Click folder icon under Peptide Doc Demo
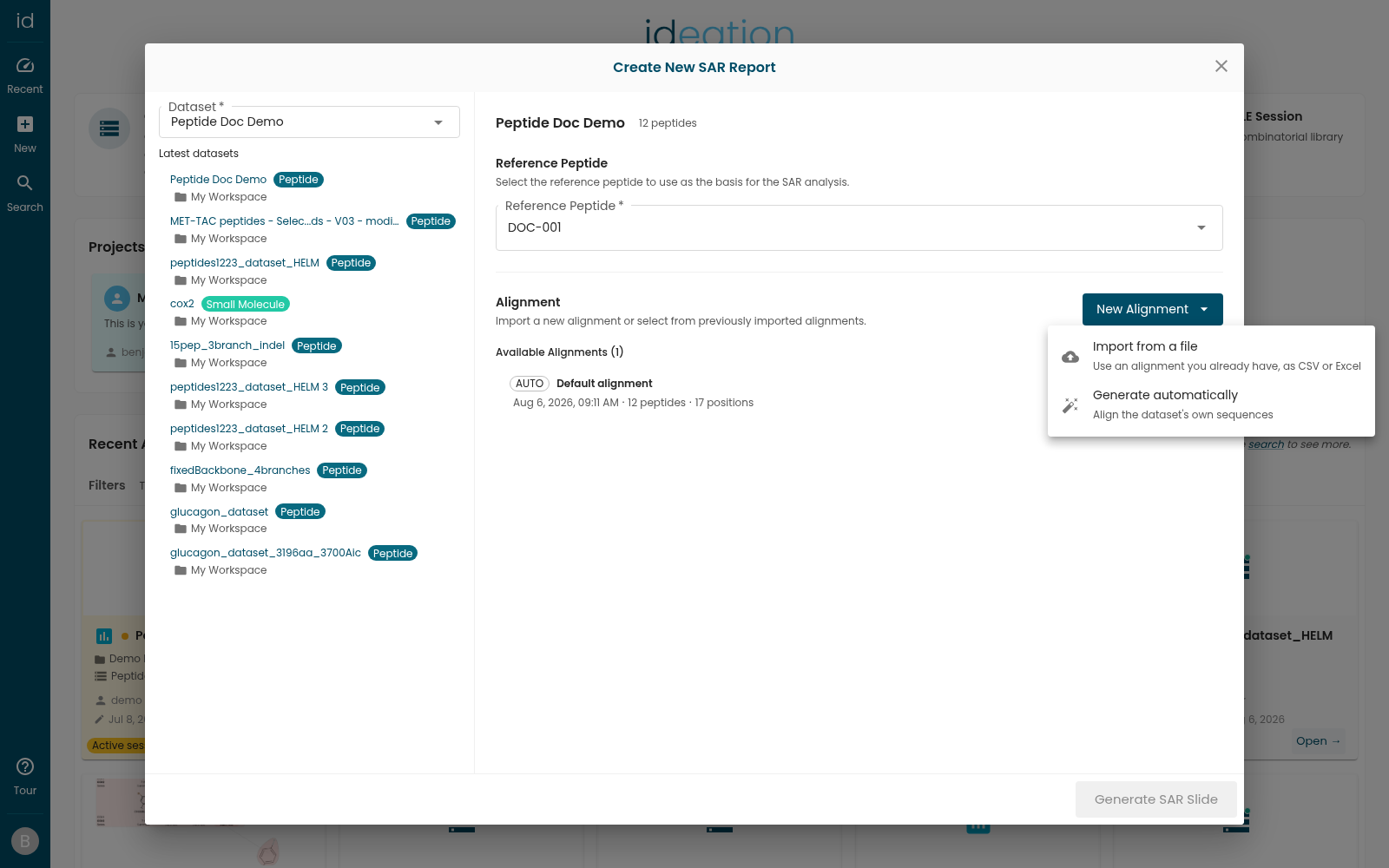 [x=181, y=197]
